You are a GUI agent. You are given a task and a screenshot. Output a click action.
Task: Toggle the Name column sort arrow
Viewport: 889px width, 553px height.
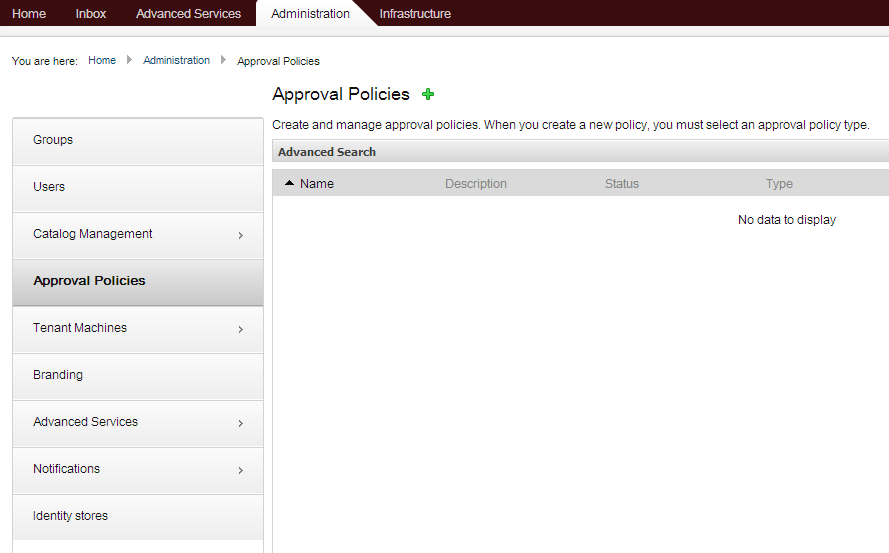pyautogui.click(x=290, y=184)
